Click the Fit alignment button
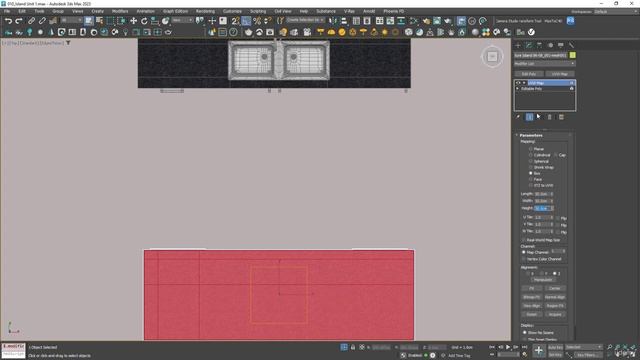640x360 pixels. pyautogui.click(x=531, y=289)
